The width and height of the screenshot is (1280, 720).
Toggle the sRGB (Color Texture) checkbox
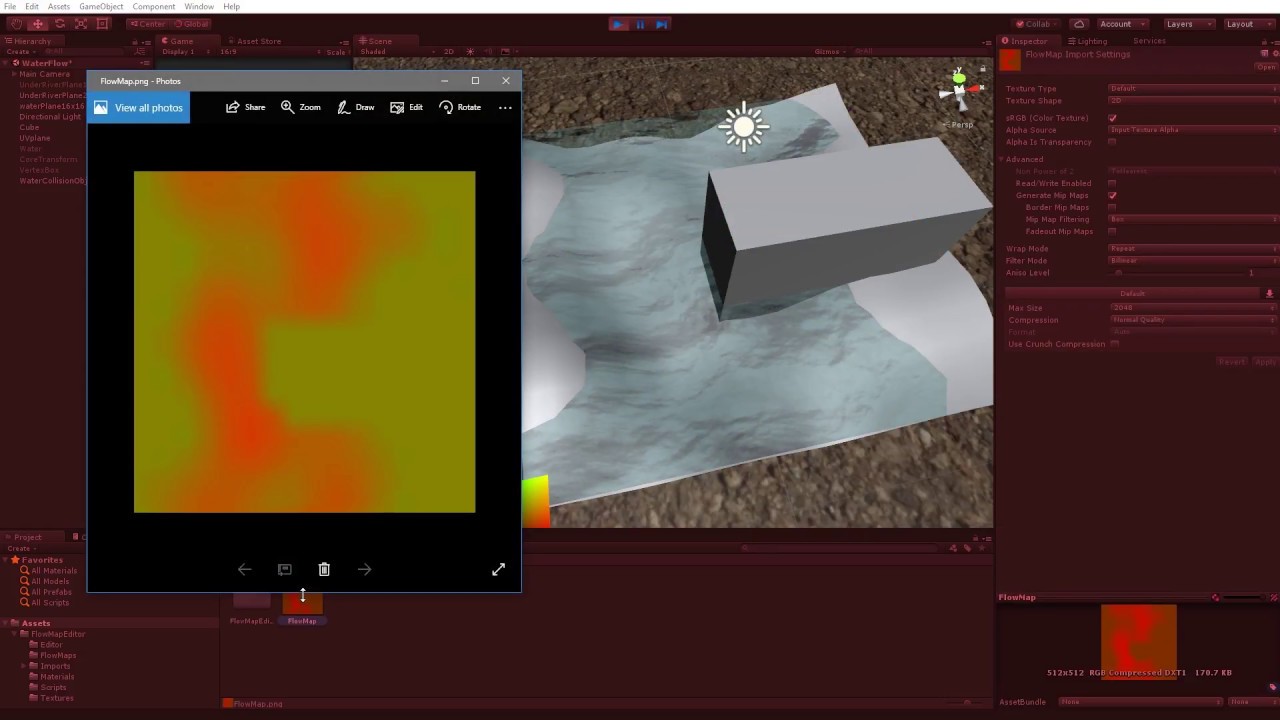pyautogui.click(x=1112, y=117)
